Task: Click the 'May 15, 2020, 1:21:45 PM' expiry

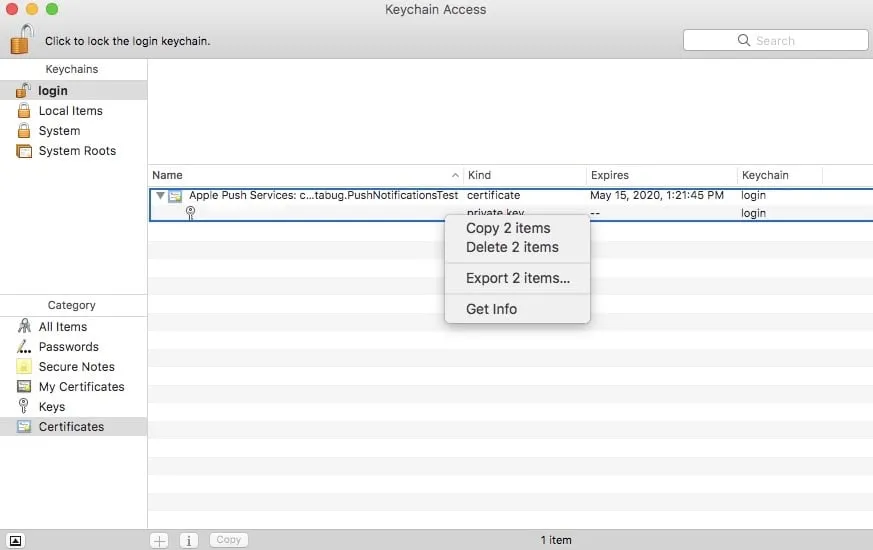Action: (657, 195)
